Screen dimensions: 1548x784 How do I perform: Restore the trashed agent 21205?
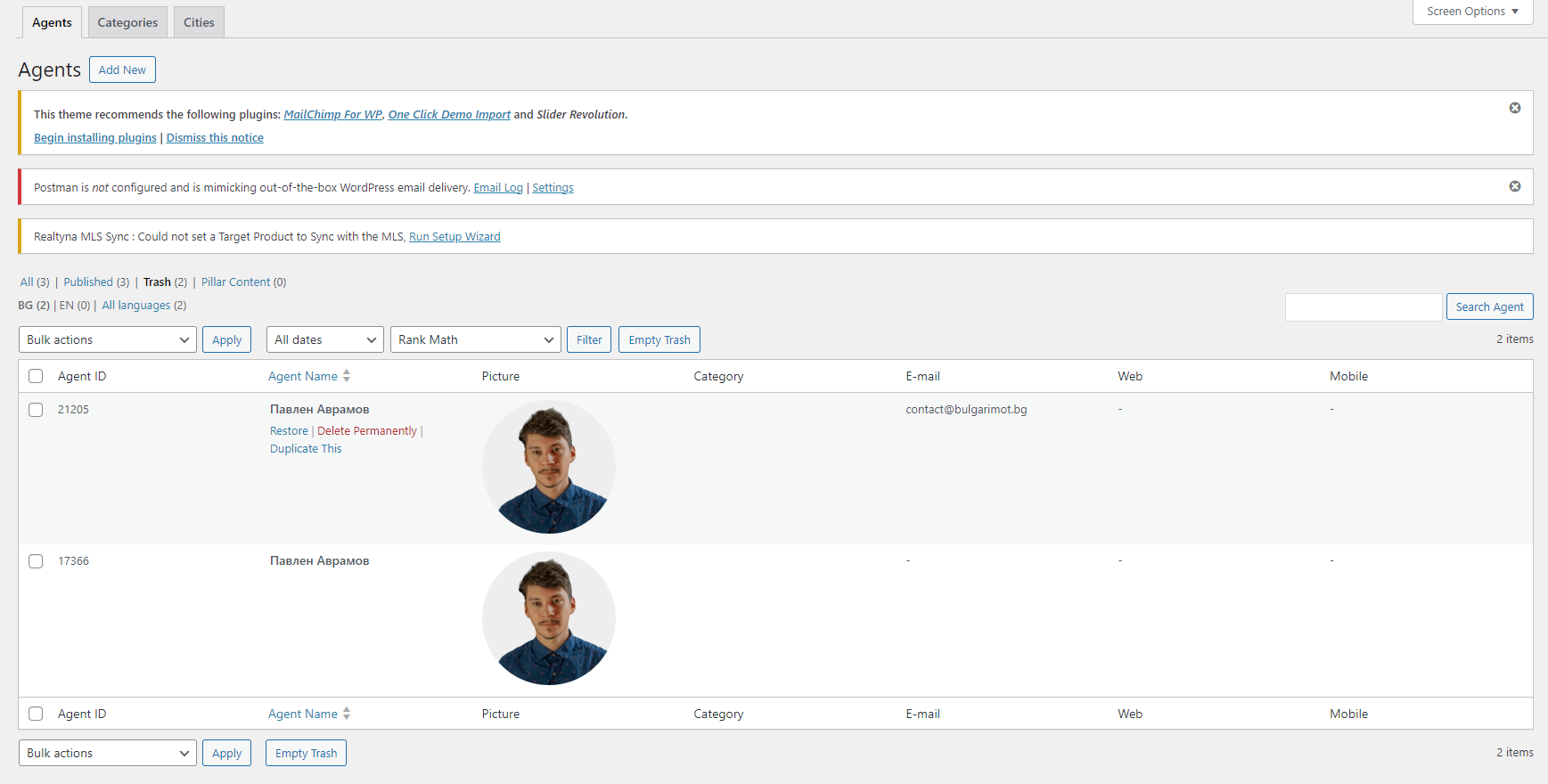[289, 431]
